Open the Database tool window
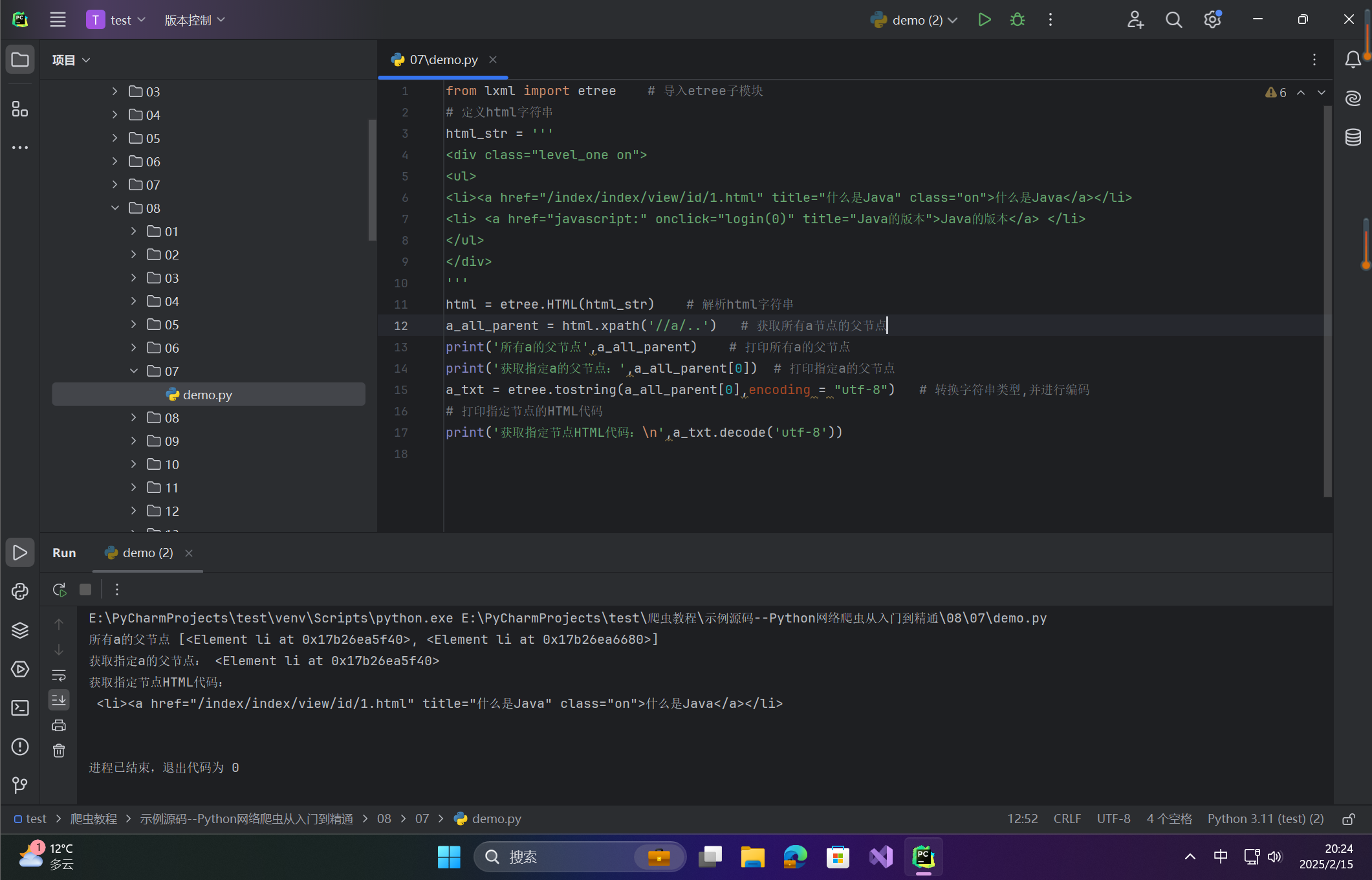The image size is (1372, 880). click(1353, 137)
